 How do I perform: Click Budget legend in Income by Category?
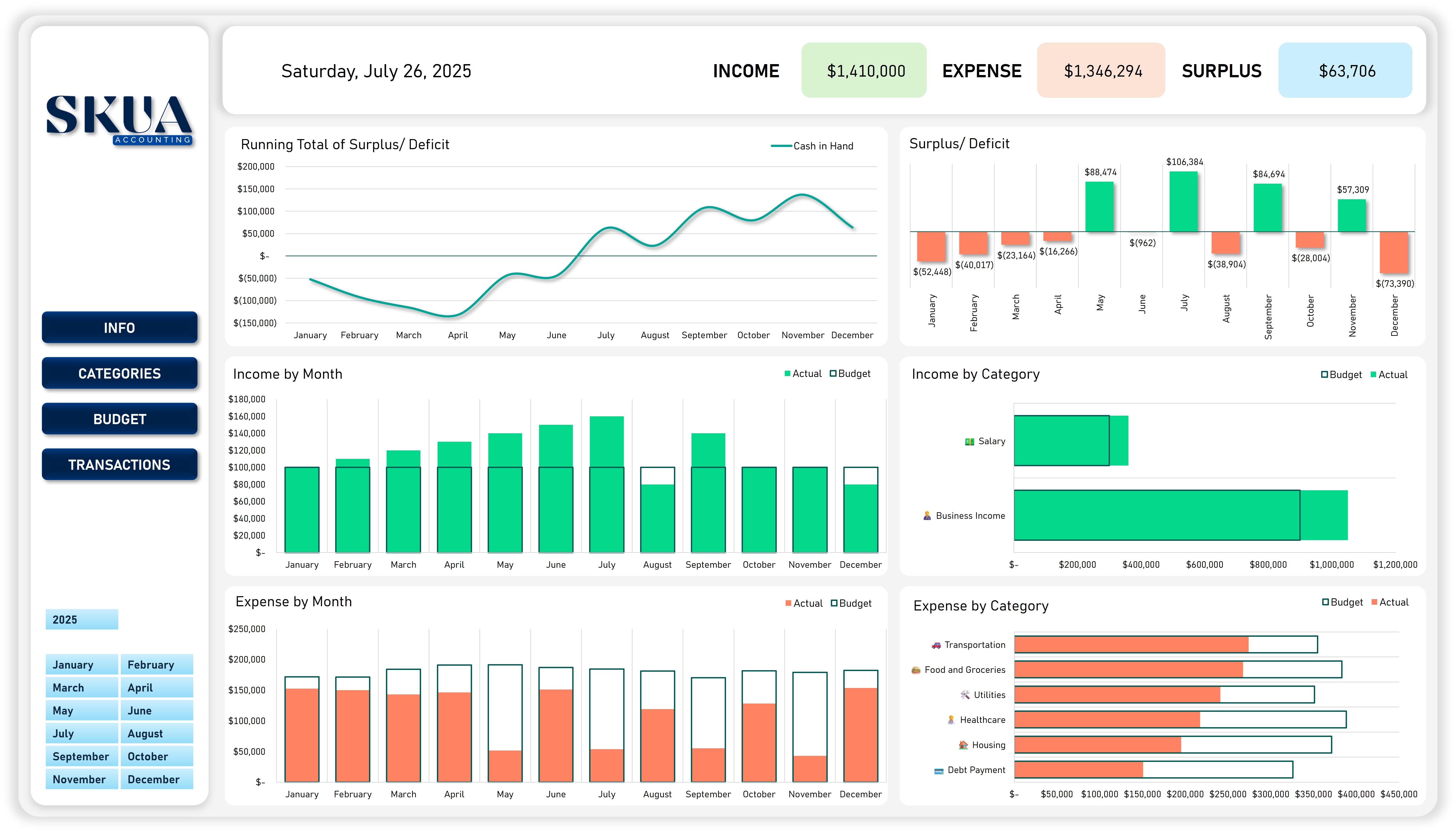click(1342, 375)
